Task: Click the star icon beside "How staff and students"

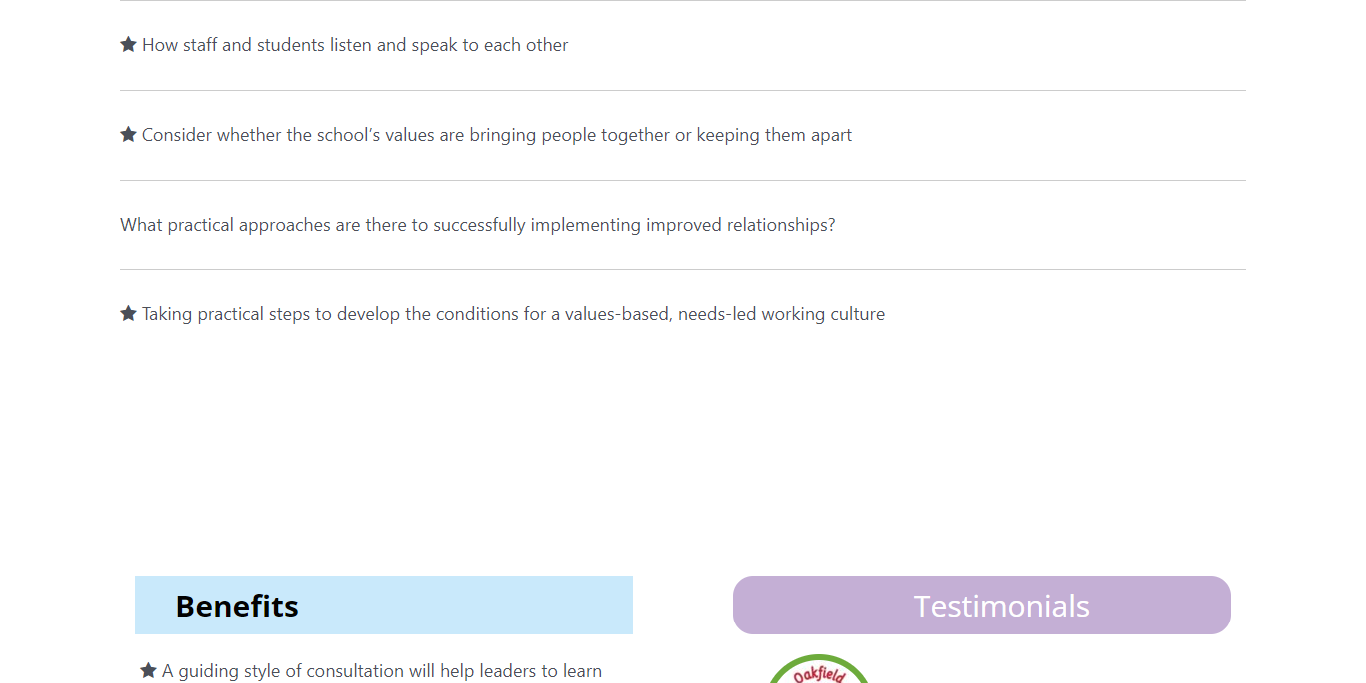Action: (x=128, y=45)
